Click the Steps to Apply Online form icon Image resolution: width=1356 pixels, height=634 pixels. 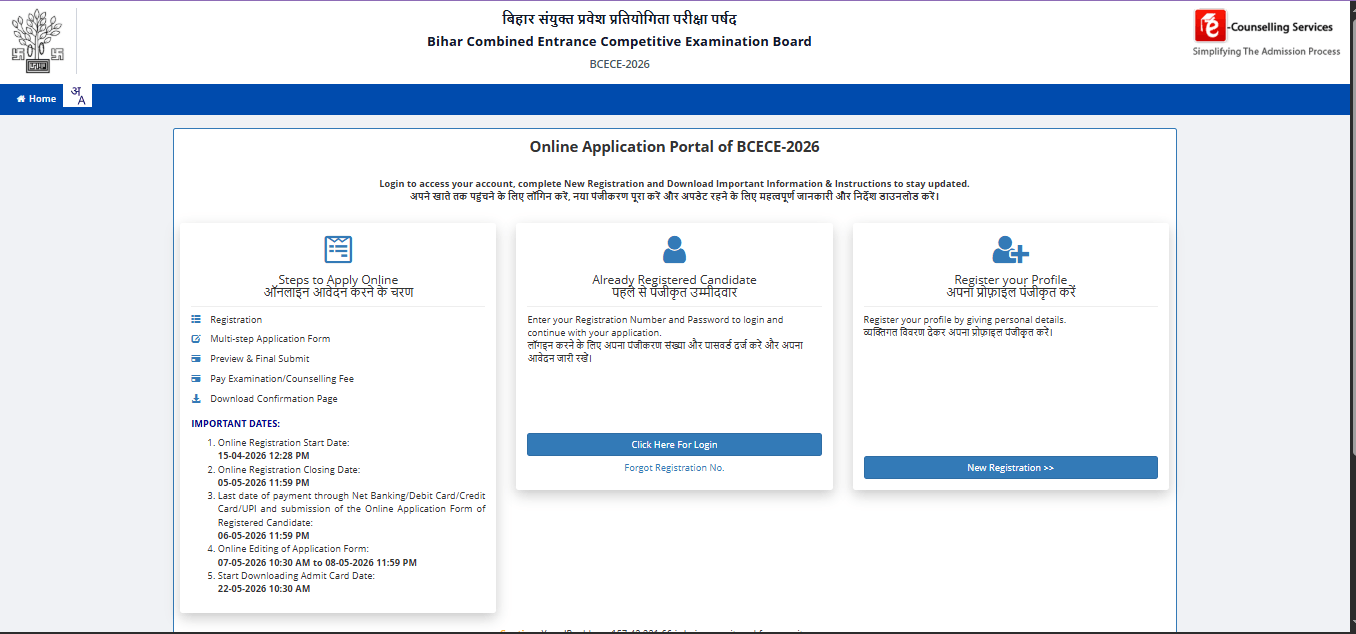coord(337,249)
